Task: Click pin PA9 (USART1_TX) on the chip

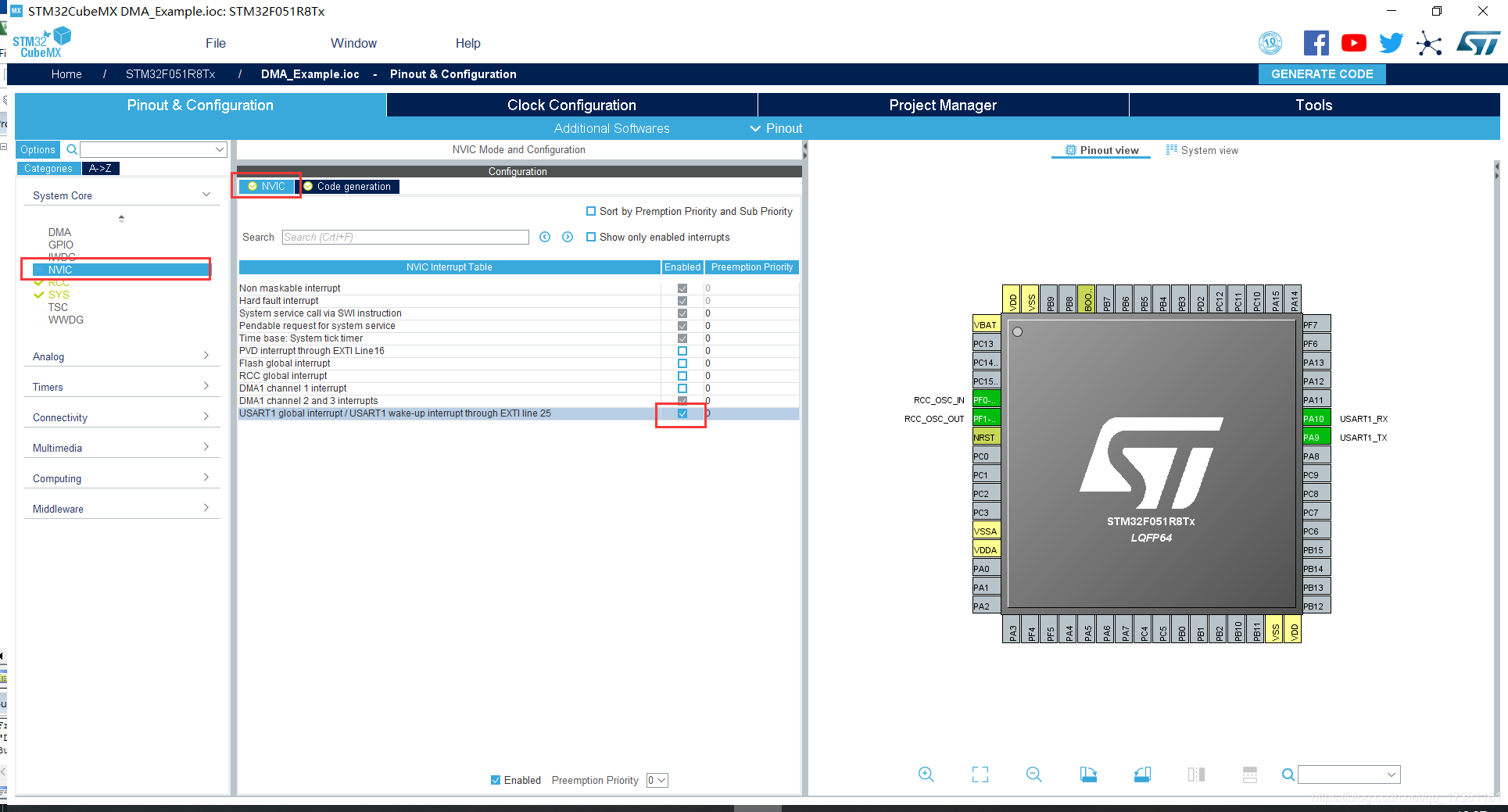Action: 1316,438
